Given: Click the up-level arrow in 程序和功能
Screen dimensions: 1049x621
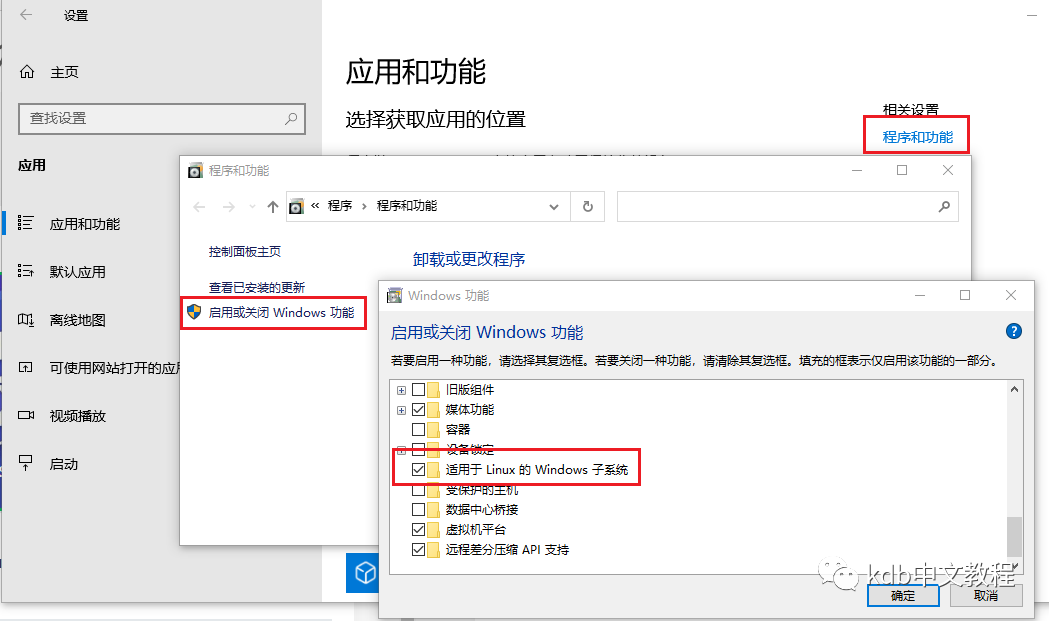Looking at the screenshot, I should click(x=273, y=207).
